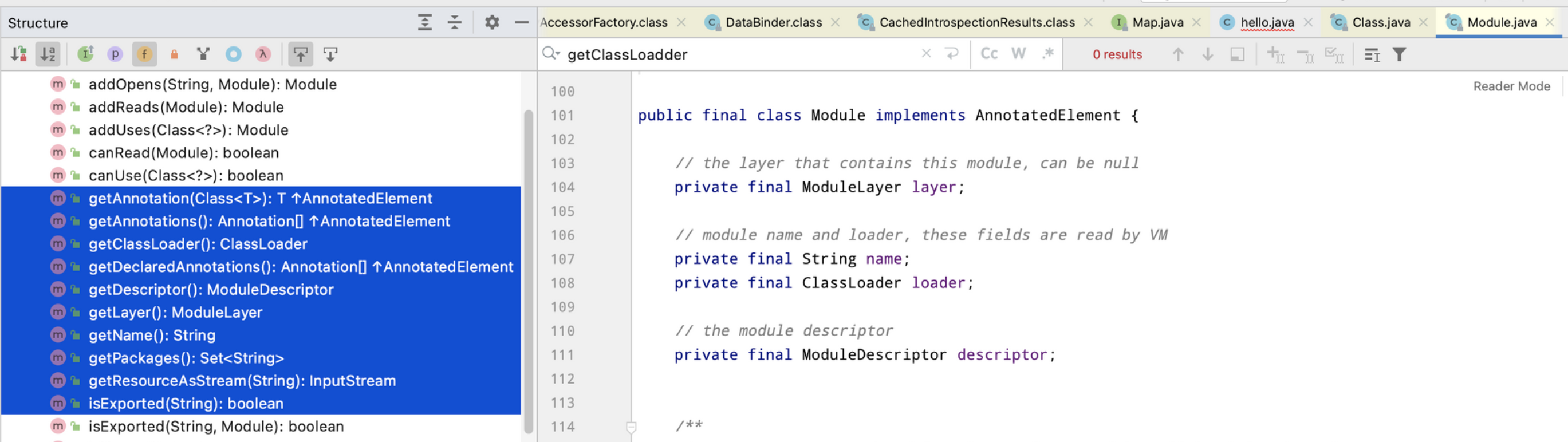The height and width of the screenshot is (442, 1568).
Task: Hide the Structure tool window
Action: coord(522,22)
